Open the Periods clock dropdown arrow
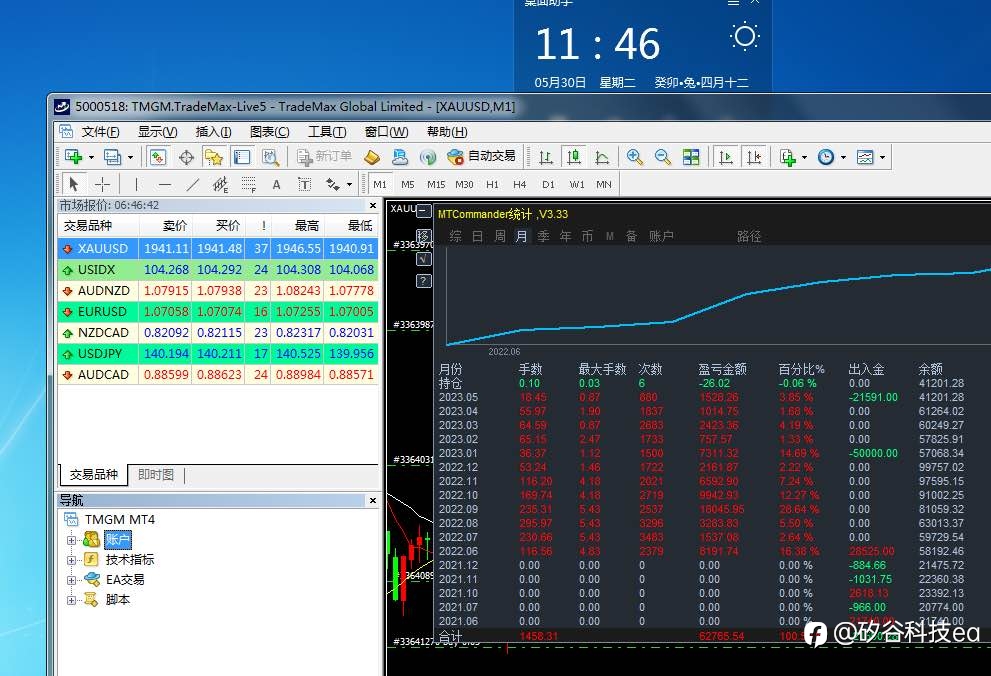 pos(843,157)
